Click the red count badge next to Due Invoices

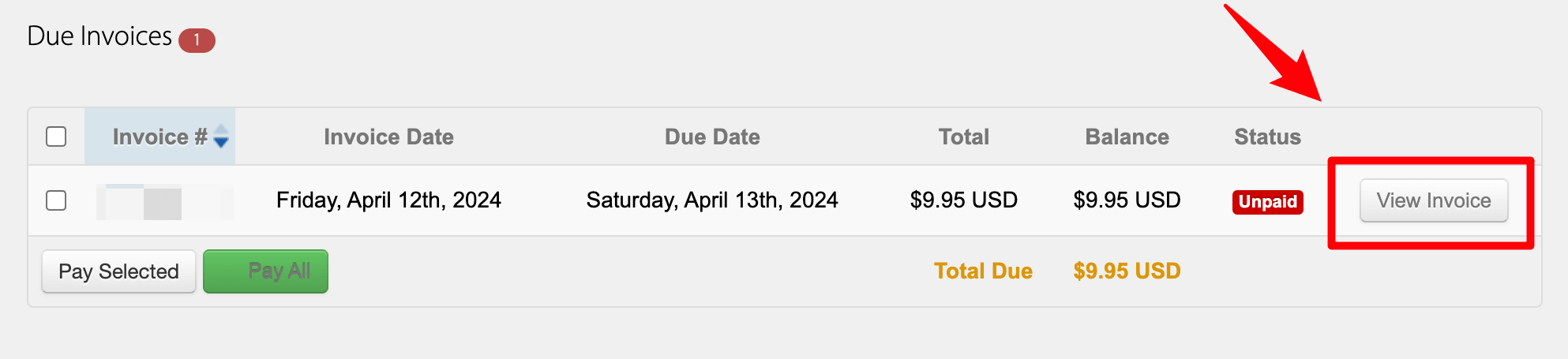click(197, 40)
